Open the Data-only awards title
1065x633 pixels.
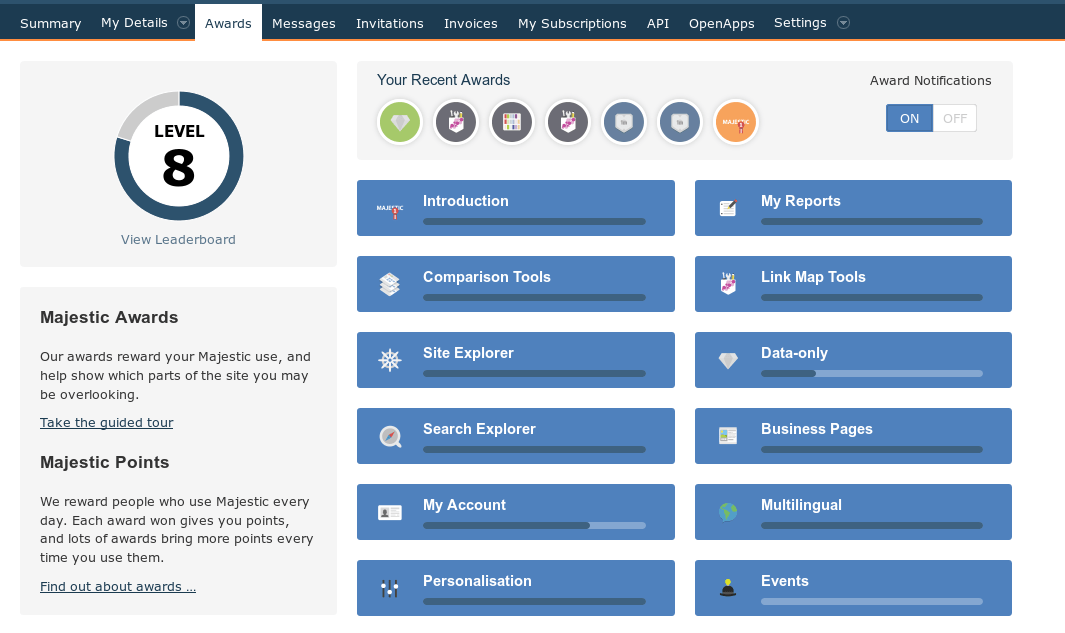coord(794,353)
